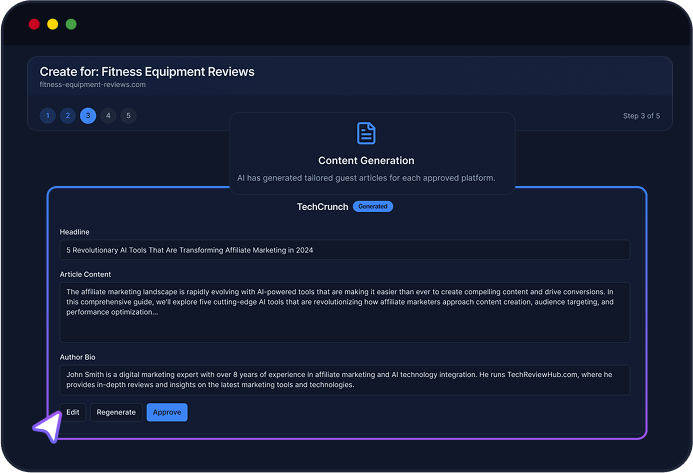Click inside the Author Bio field
693x473 pixels.
[x=344, y=379]
